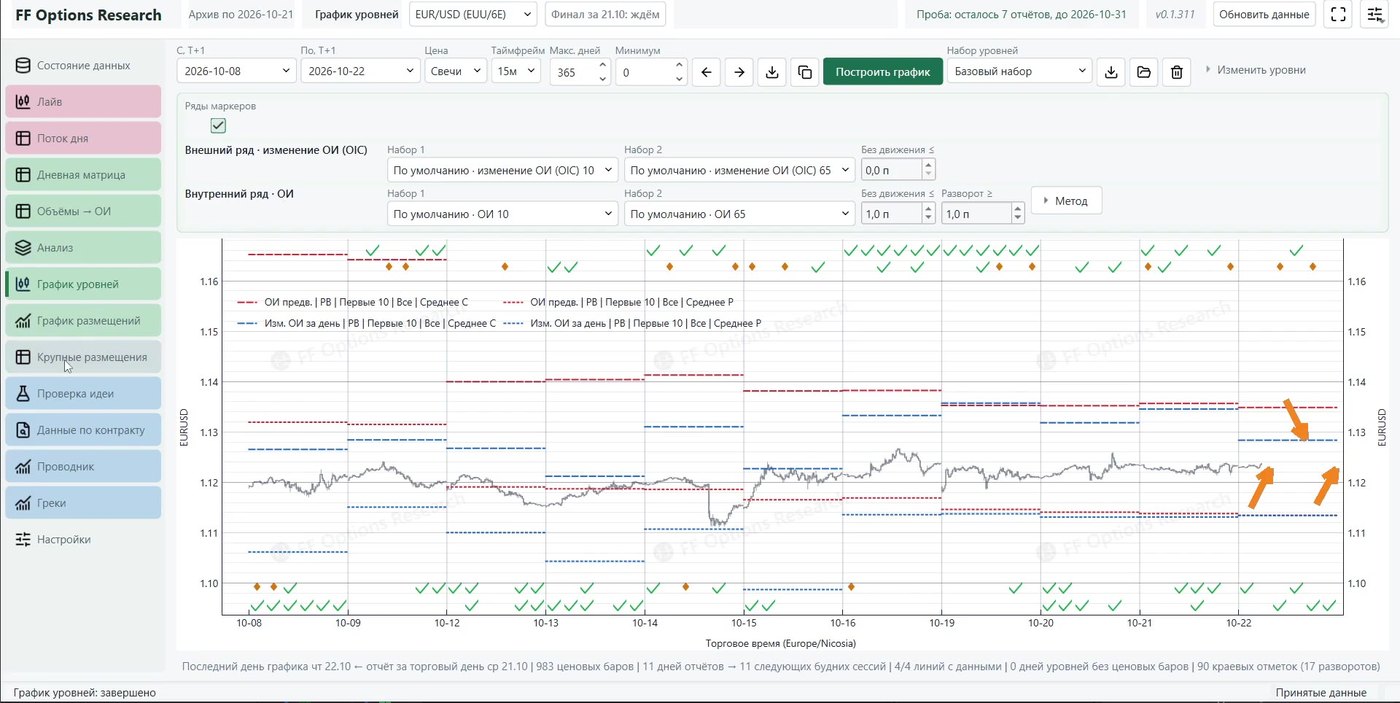
Task: Open the Цена dropdown set to Свечи
Action: click(455, 72)
